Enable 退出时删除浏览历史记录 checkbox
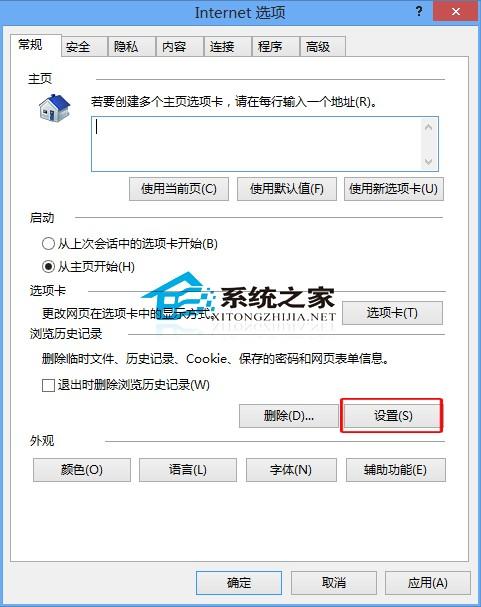Viewport: 481px width, 607px height. click(x=48, y=385)
